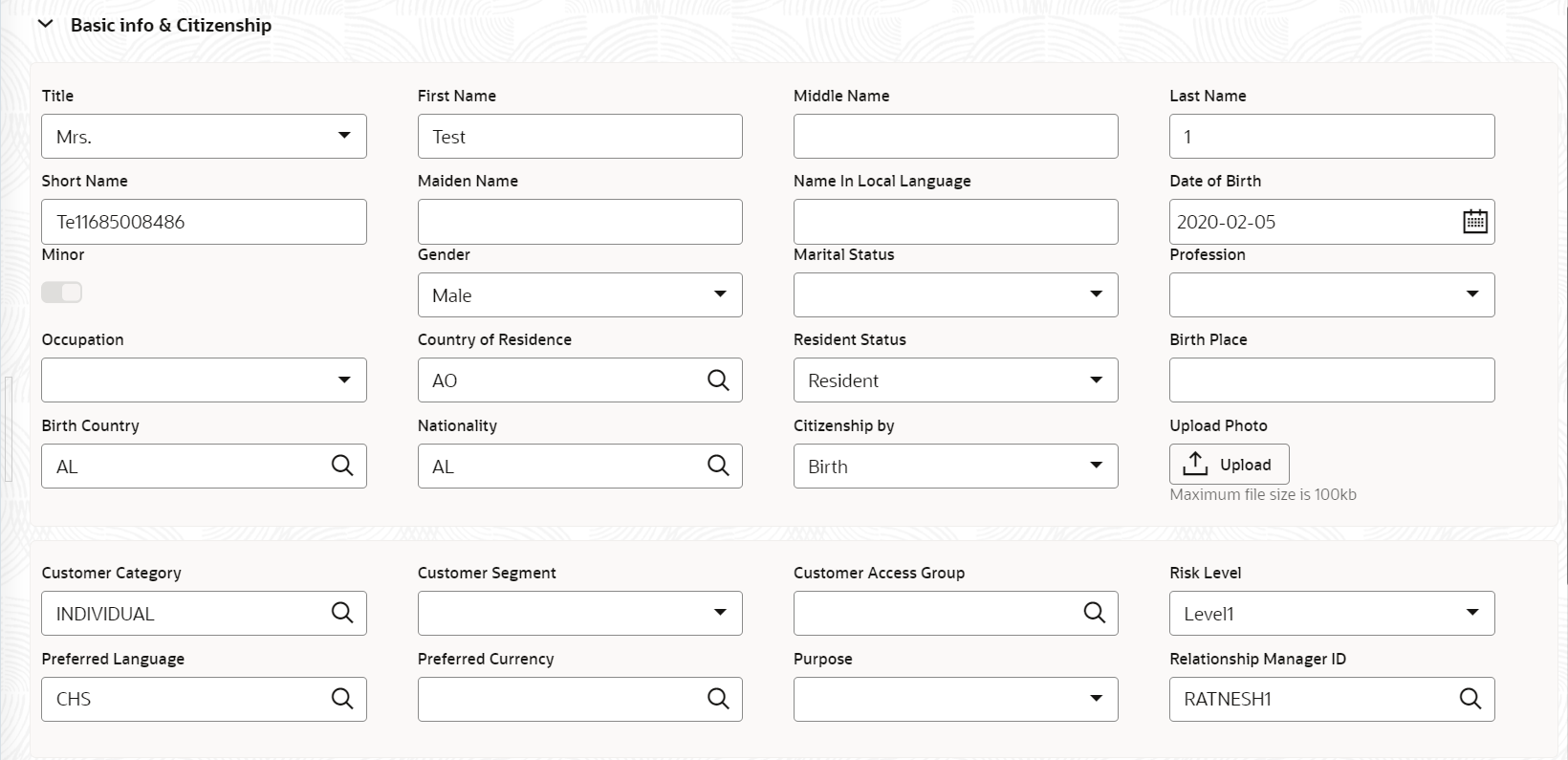Select the Resident Status dropdown
This screenshot has height=760, width=1568.
point(955,380)
